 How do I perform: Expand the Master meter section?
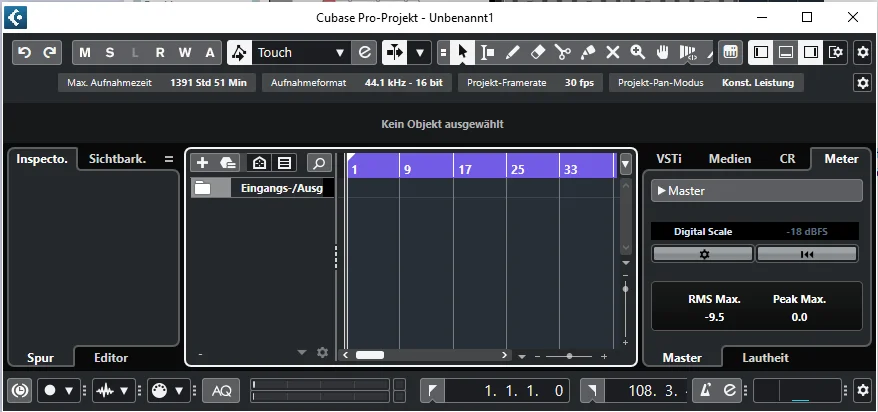point(756,191)
